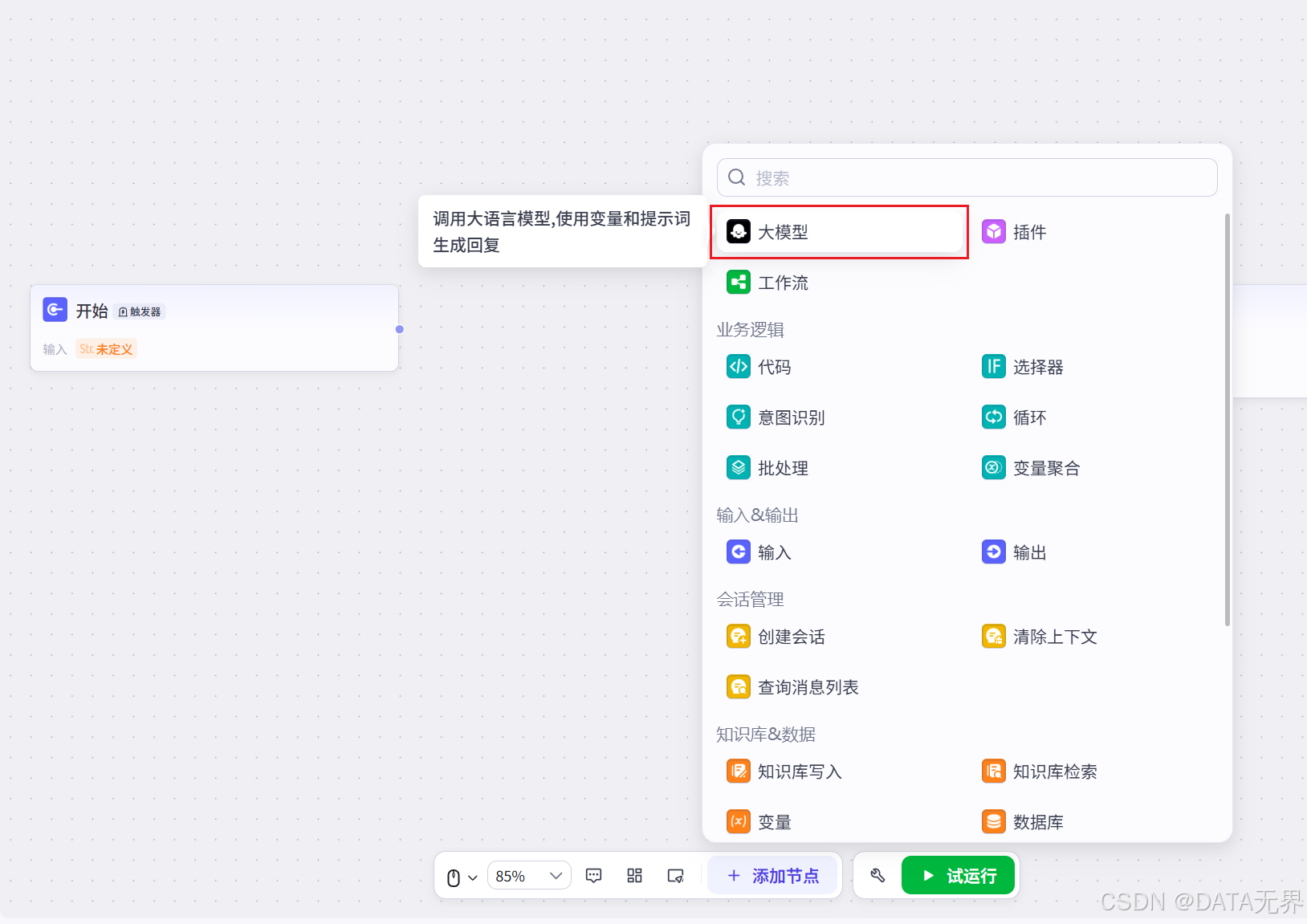This screenshot has width=1307, height=924.
Task: Click the 知识库检索 label text
Action: pyautogui.click(x=1055, y=771)
